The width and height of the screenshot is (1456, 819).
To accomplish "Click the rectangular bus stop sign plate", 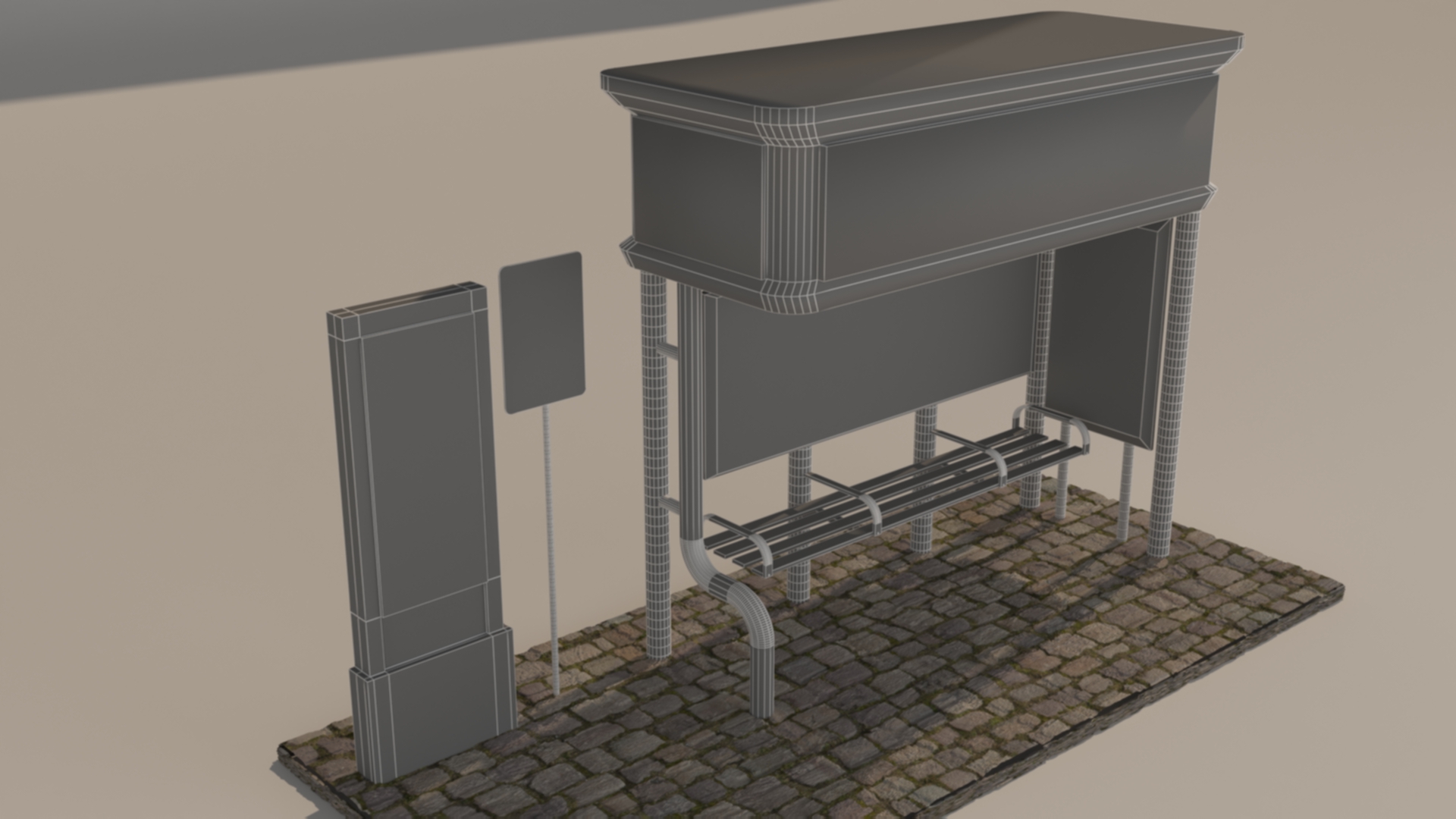I will pos(541,332).
